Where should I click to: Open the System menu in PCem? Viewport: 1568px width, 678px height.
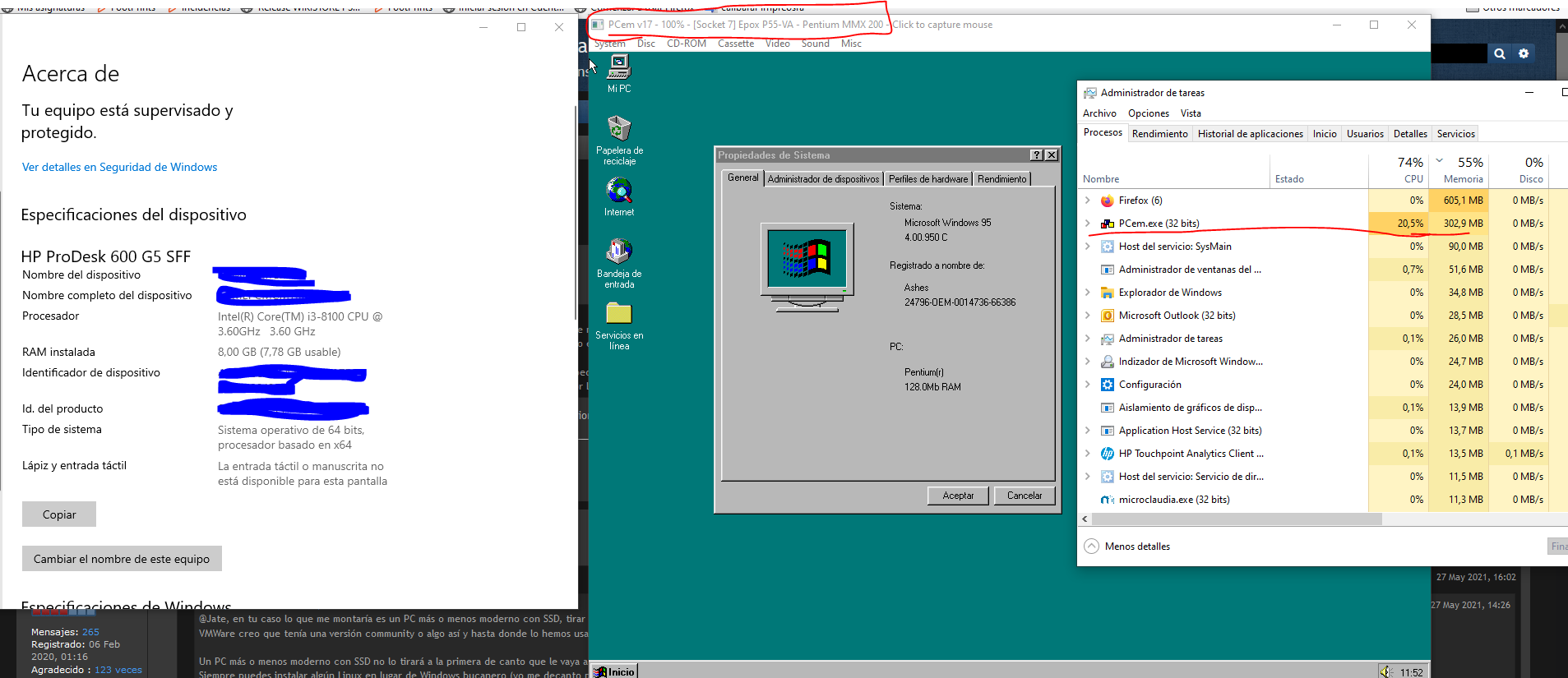610,44
